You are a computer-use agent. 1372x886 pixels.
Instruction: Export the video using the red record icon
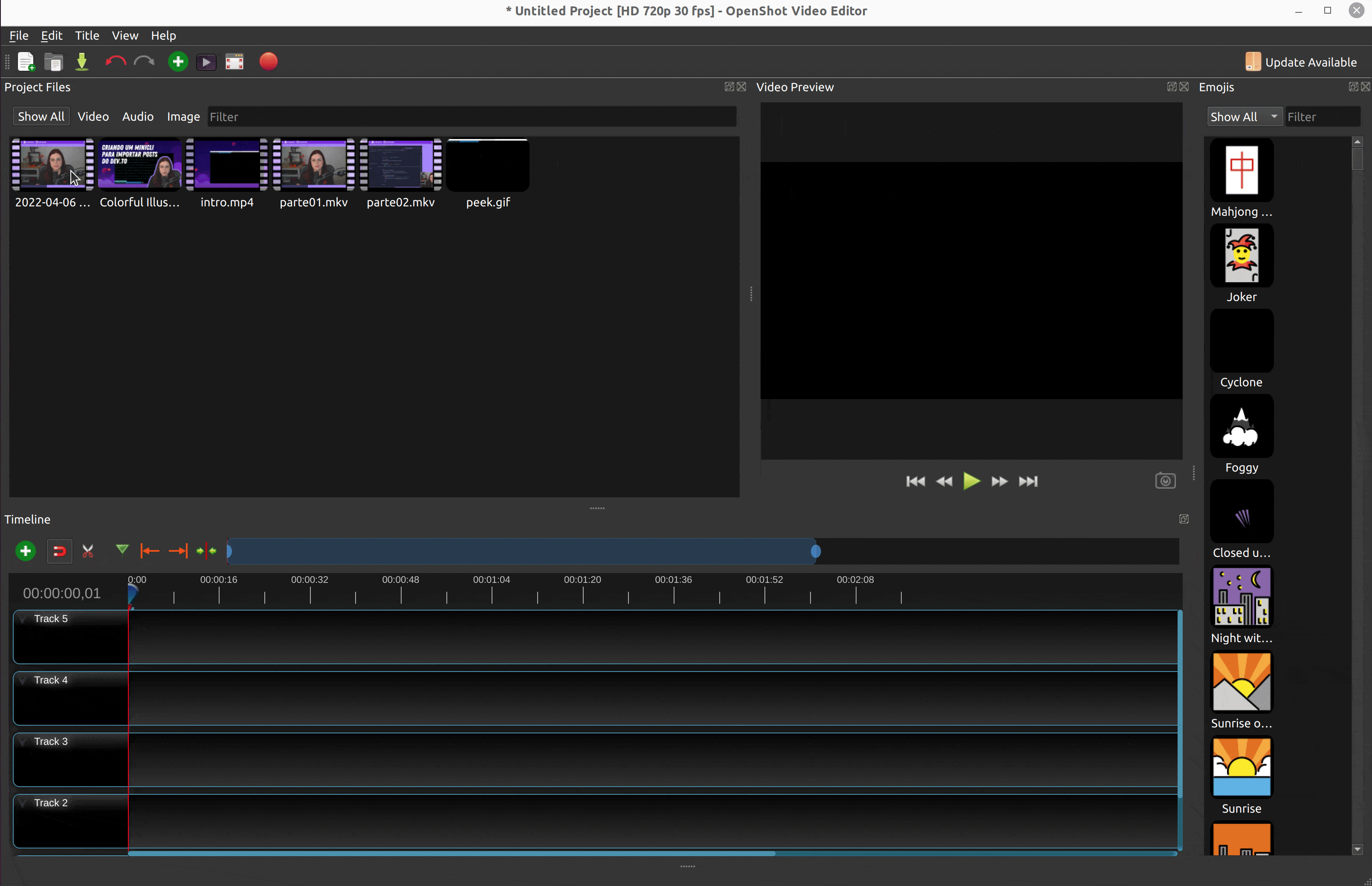point(268,61)
